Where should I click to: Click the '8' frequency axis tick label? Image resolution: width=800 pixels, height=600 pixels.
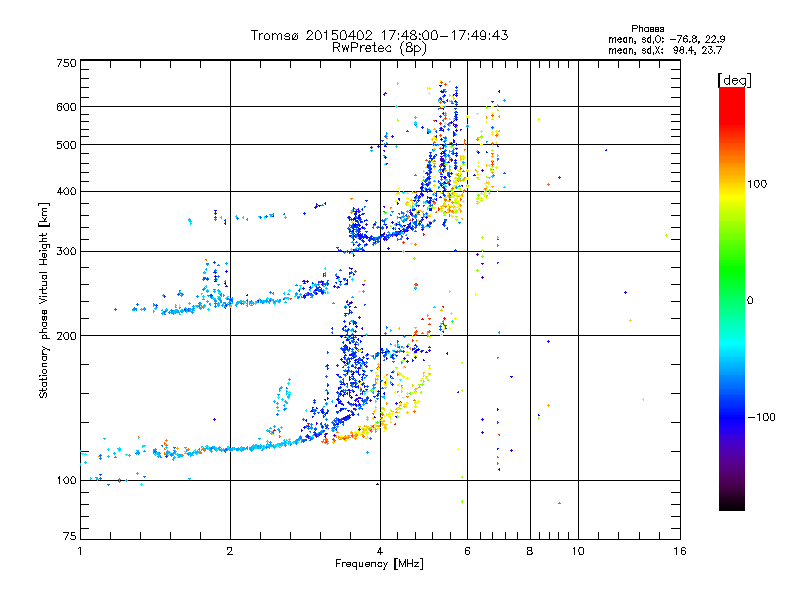click(x=530, y=551)
